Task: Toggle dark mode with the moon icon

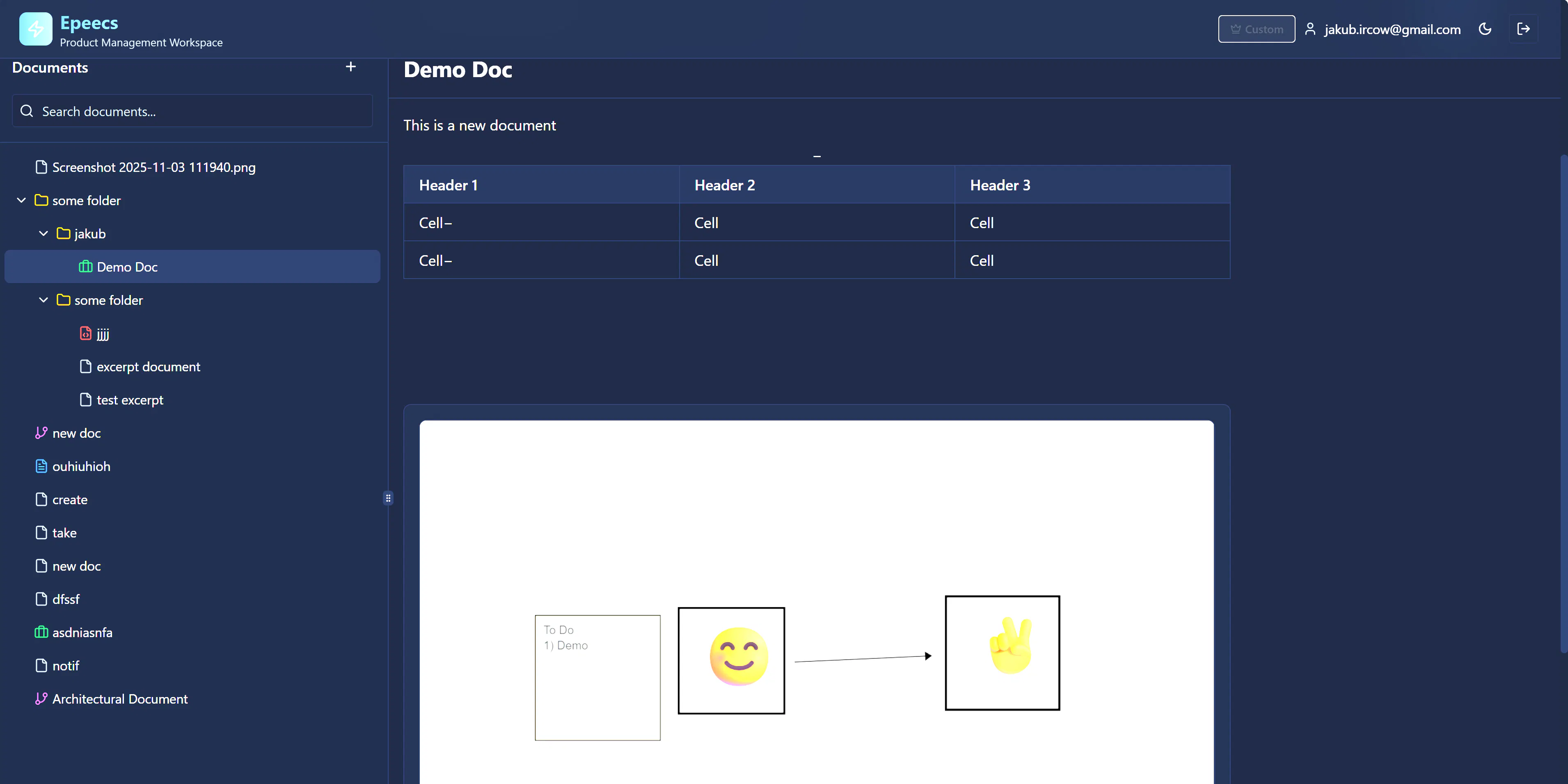Action: [1485, 29]
